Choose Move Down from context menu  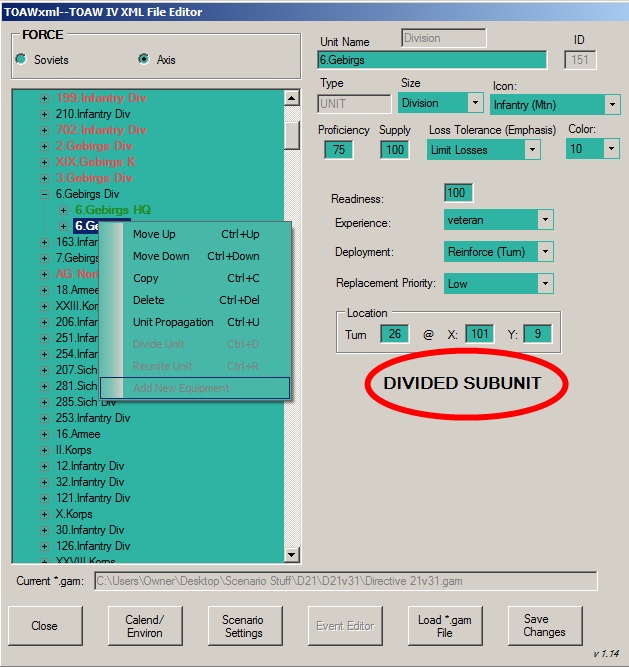(195, 256)
